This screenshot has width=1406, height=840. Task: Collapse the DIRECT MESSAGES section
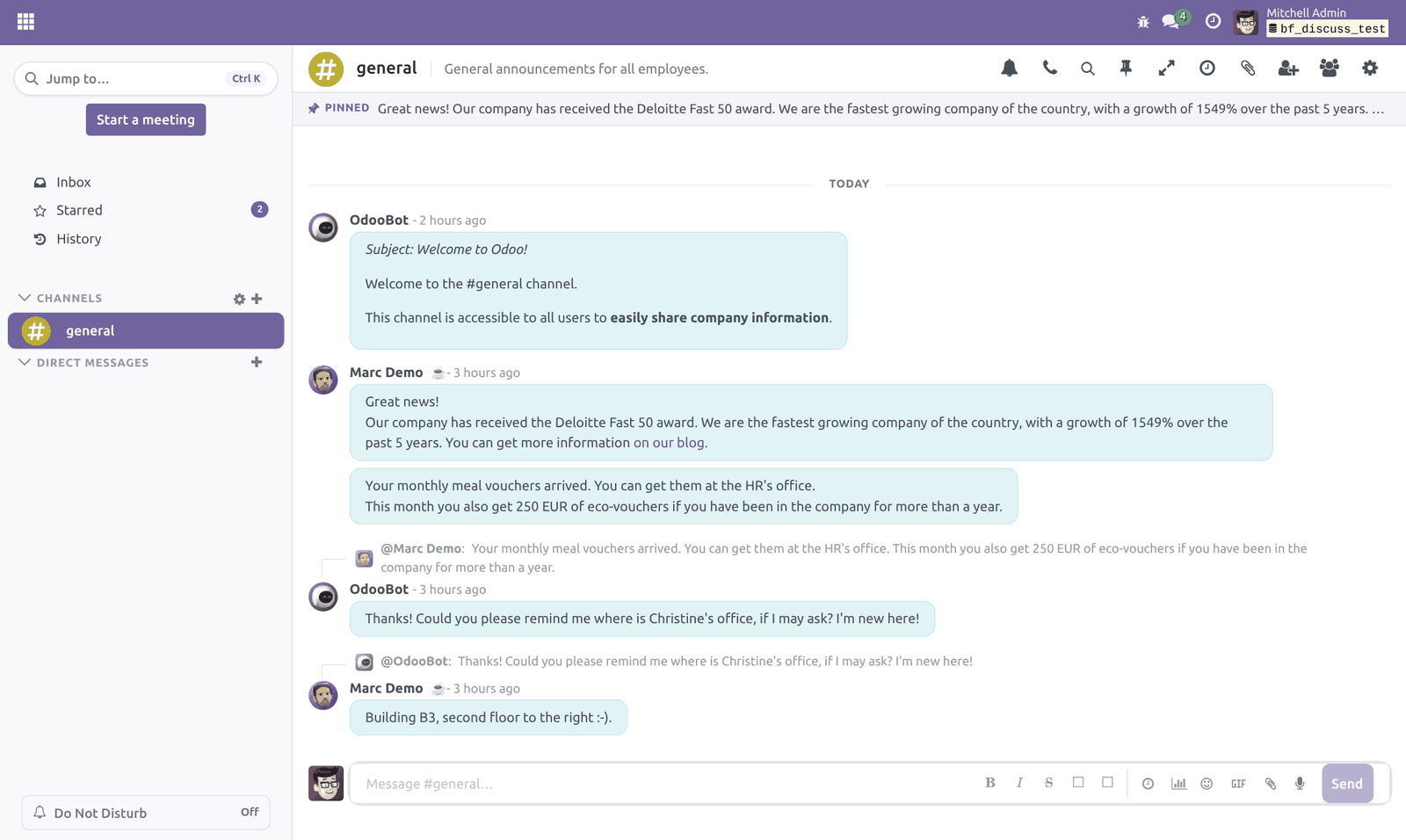tap(83, 362)
